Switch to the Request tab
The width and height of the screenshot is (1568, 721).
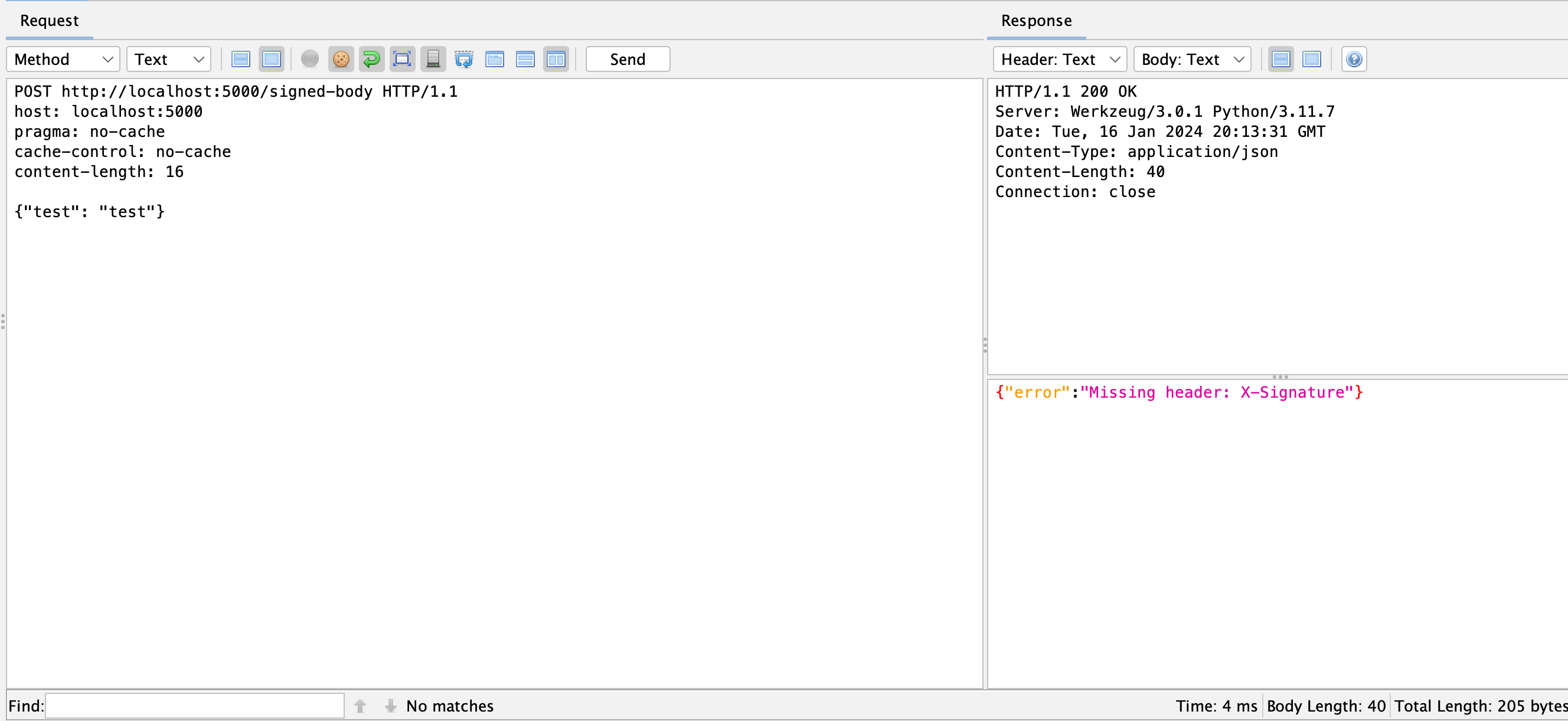[50, 21]
